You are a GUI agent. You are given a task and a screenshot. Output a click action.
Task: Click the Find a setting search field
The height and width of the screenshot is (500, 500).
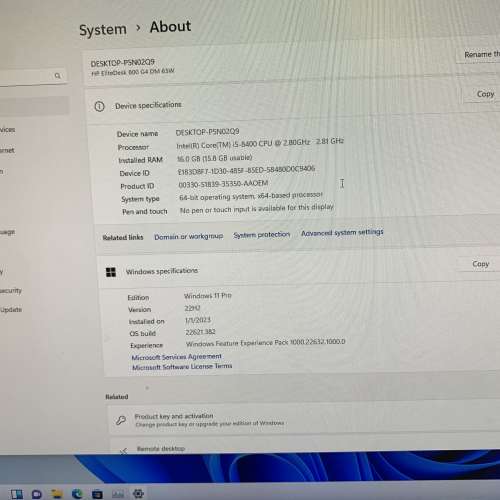point(32,76)
